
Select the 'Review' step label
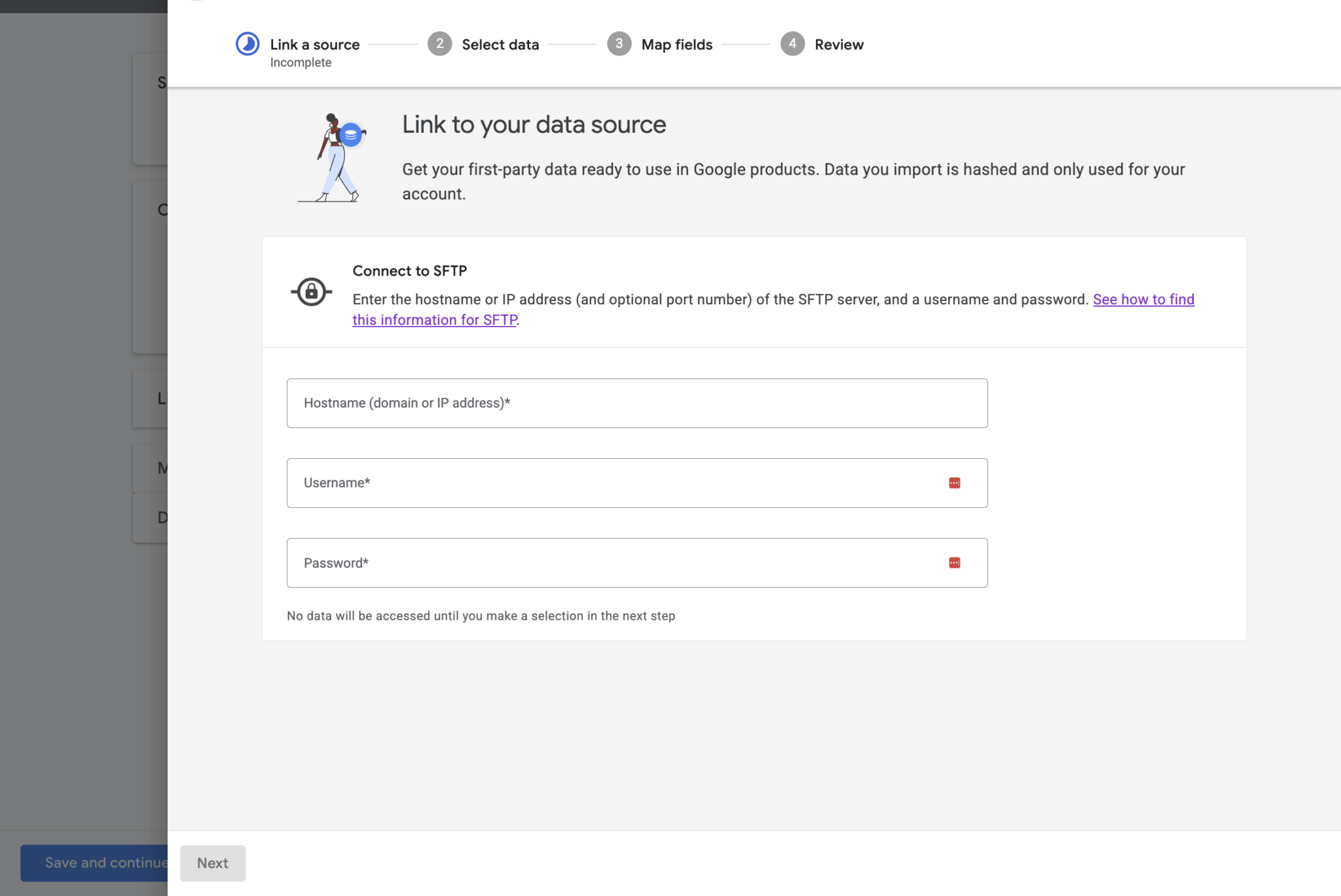coord(839,44)
